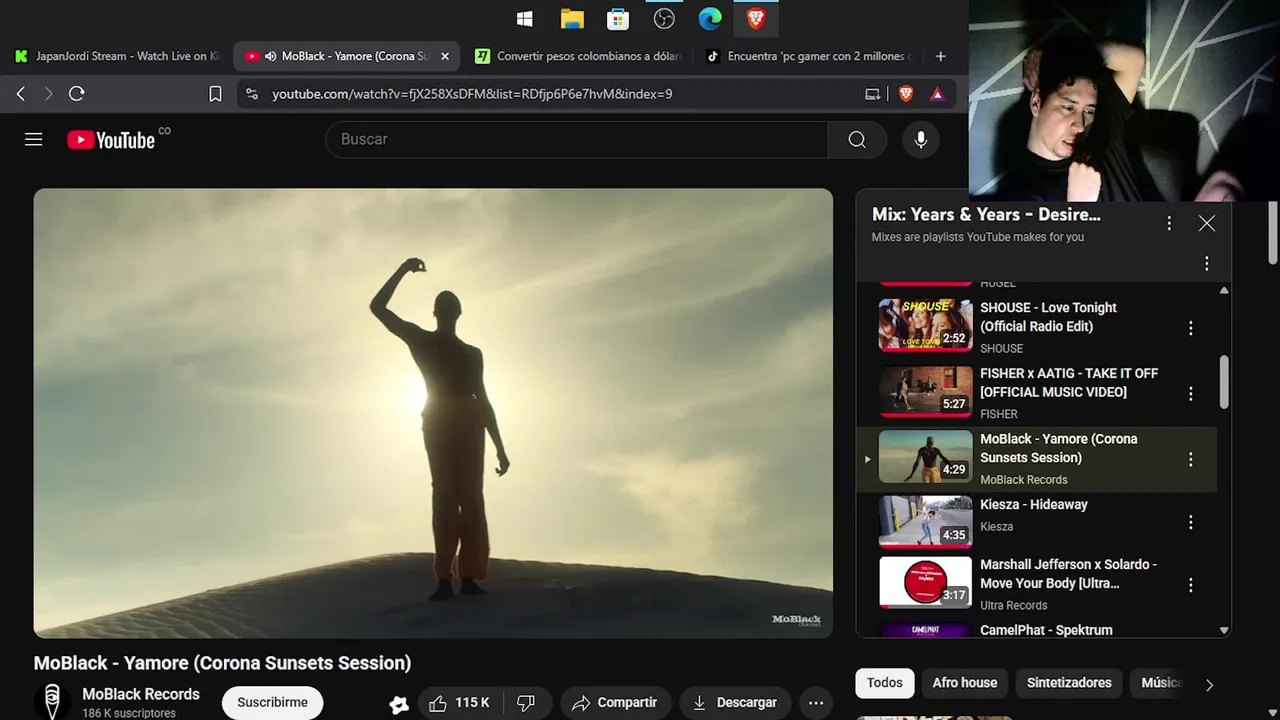Open MoBlack Records channel avatar
The height and width of the screenshot is (720, 1280).
[52, 702]
